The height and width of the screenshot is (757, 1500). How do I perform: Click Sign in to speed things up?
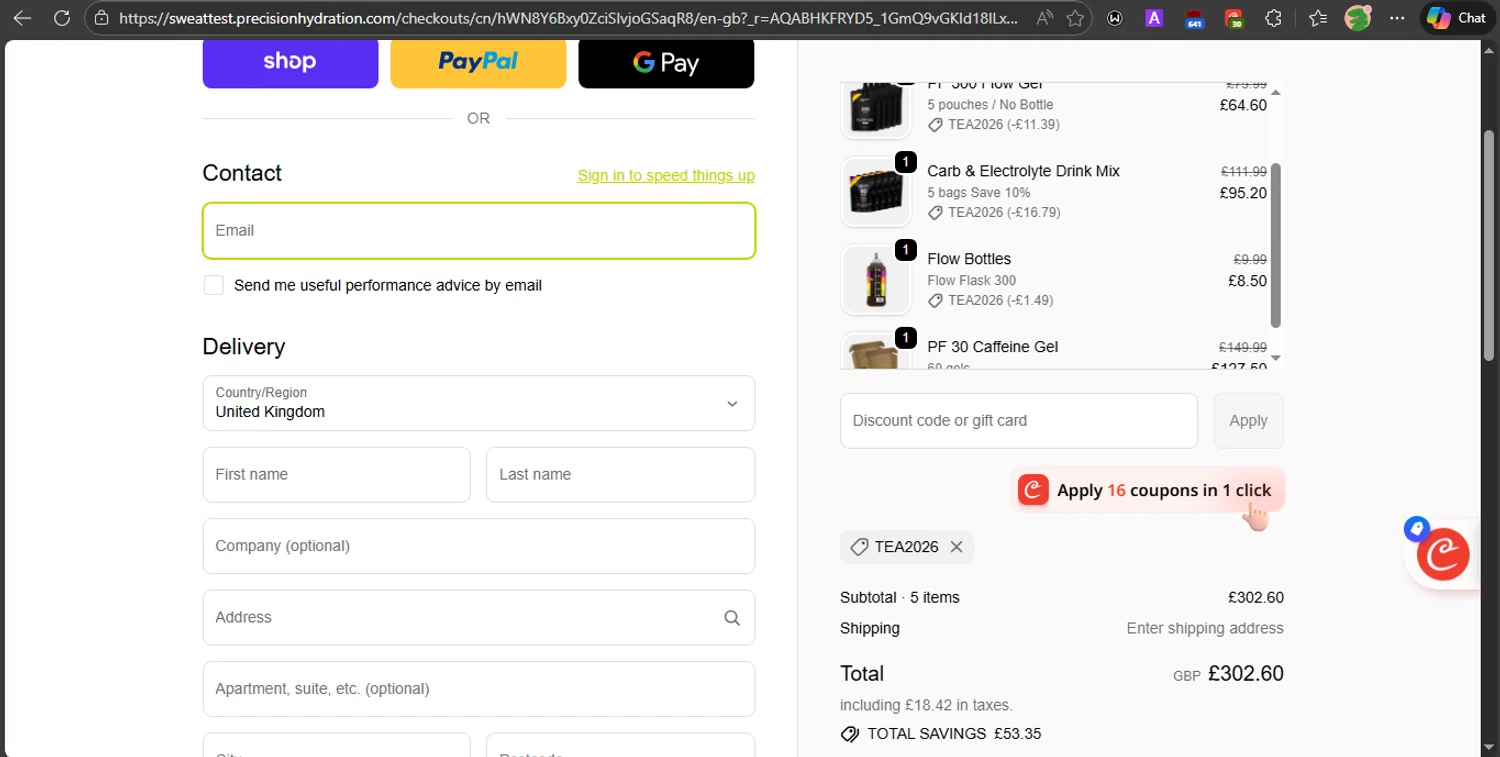coord(666,175)
